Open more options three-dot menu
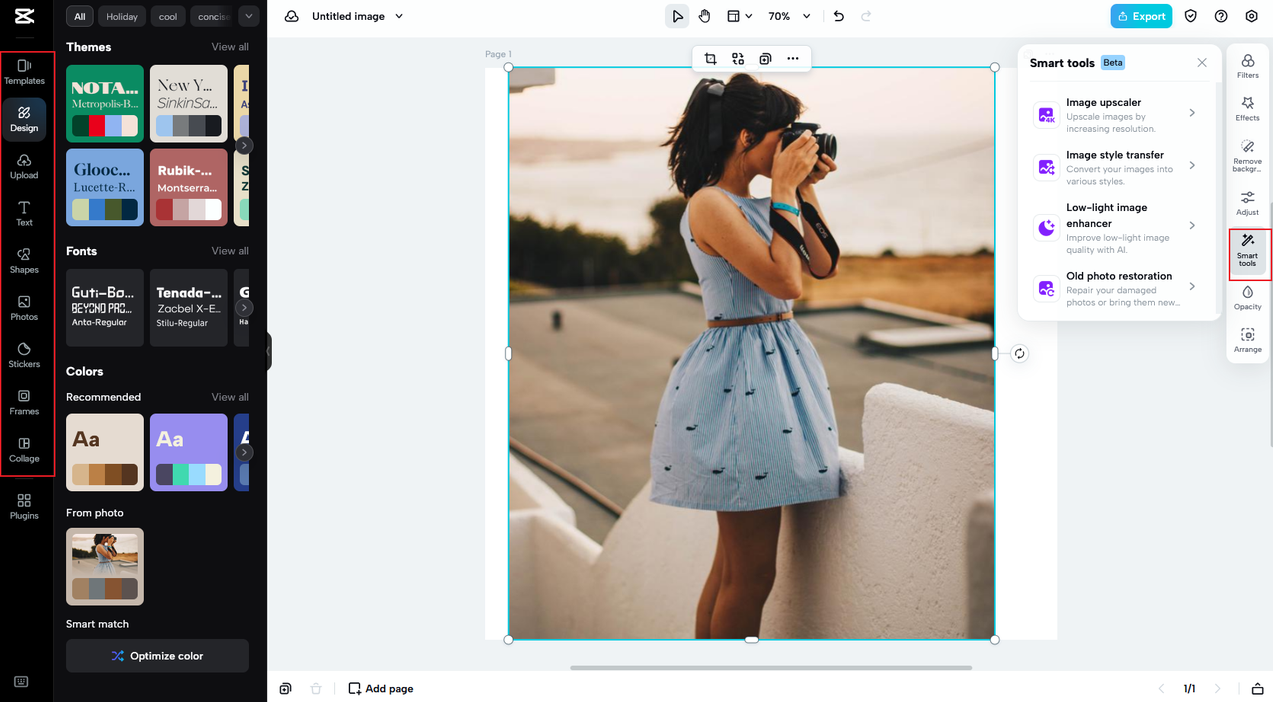The width and height of the screenshot is (1273, 702). point(793,59)
